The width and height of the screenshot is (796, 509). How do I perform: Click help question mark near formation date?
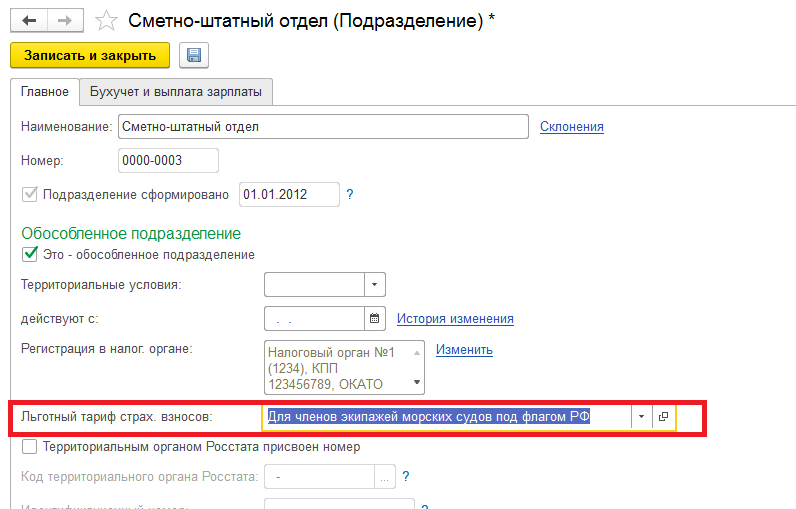pyautogui.click(x=350, y=194)
